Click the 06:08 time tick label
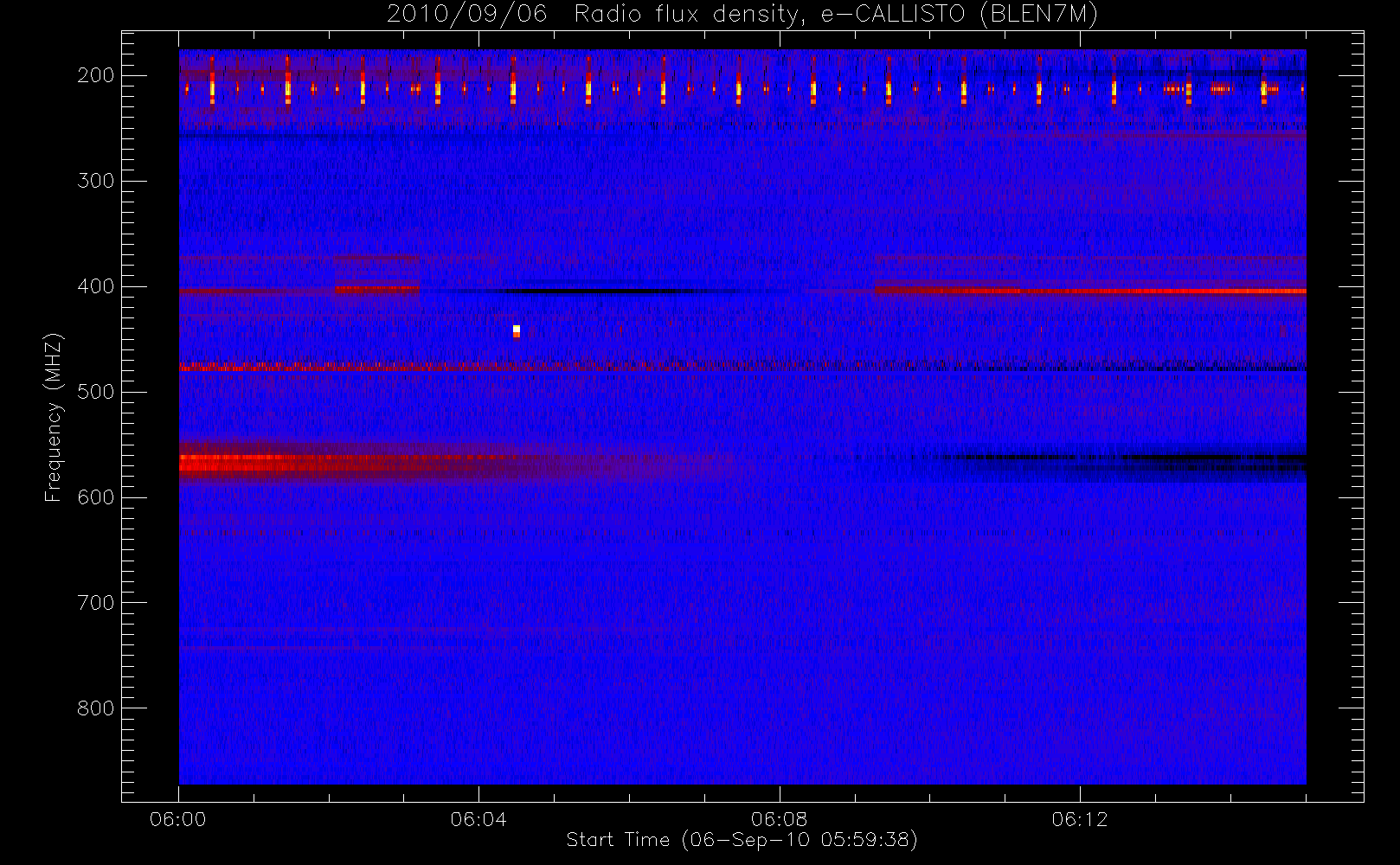This screenshot has width=1400, height=865. [x=779, y=819]
